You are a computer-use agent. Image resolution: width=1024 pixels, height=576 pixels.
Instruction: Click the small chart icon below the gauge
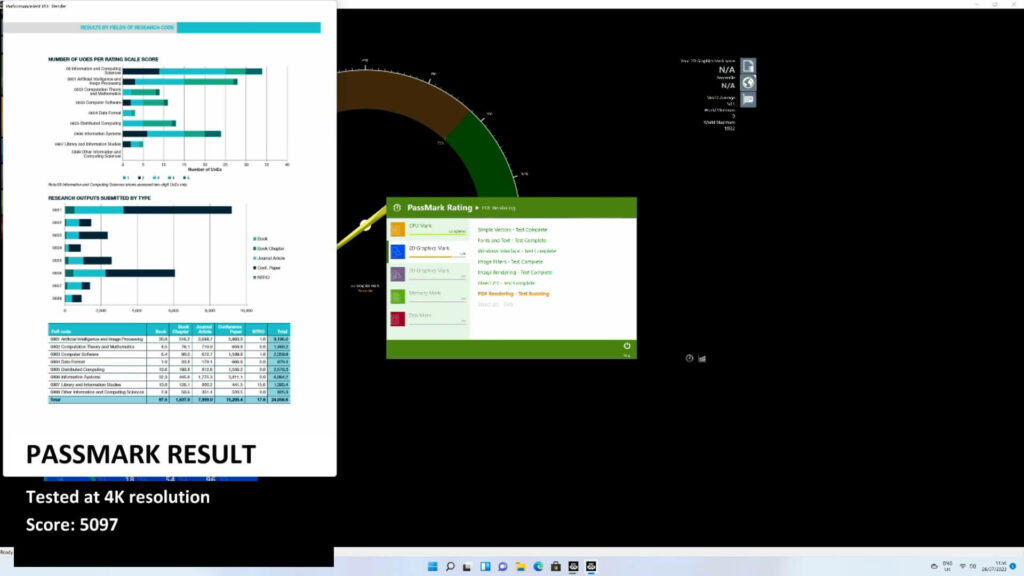(702, 359)
